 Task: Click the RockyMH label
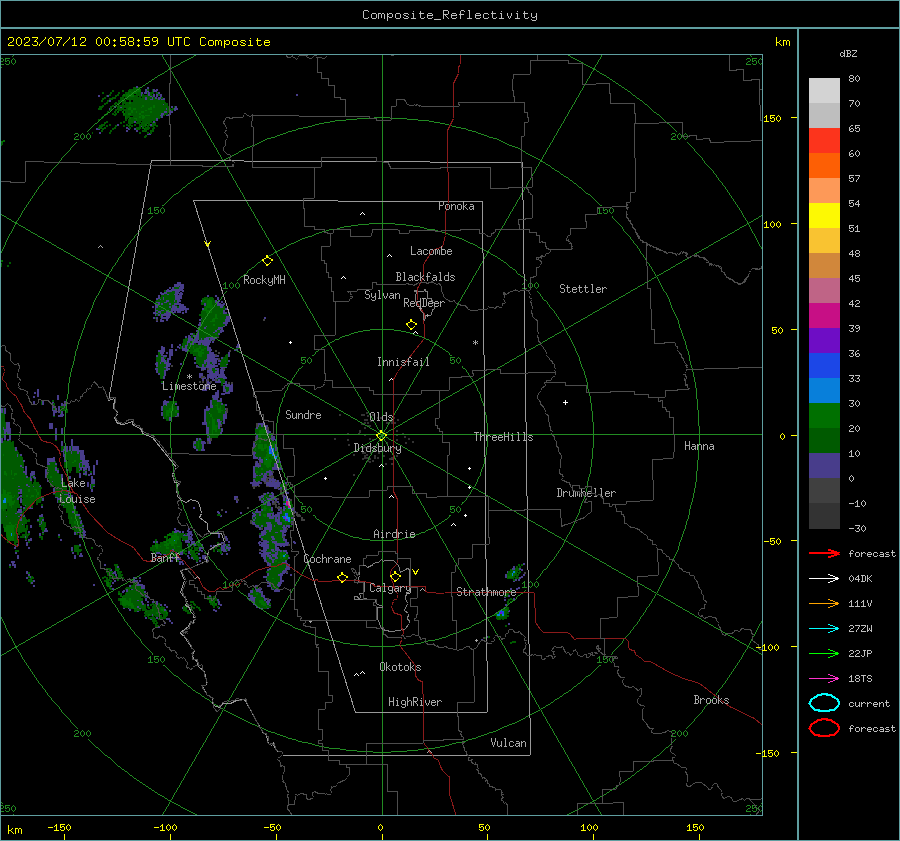[264, 280]
